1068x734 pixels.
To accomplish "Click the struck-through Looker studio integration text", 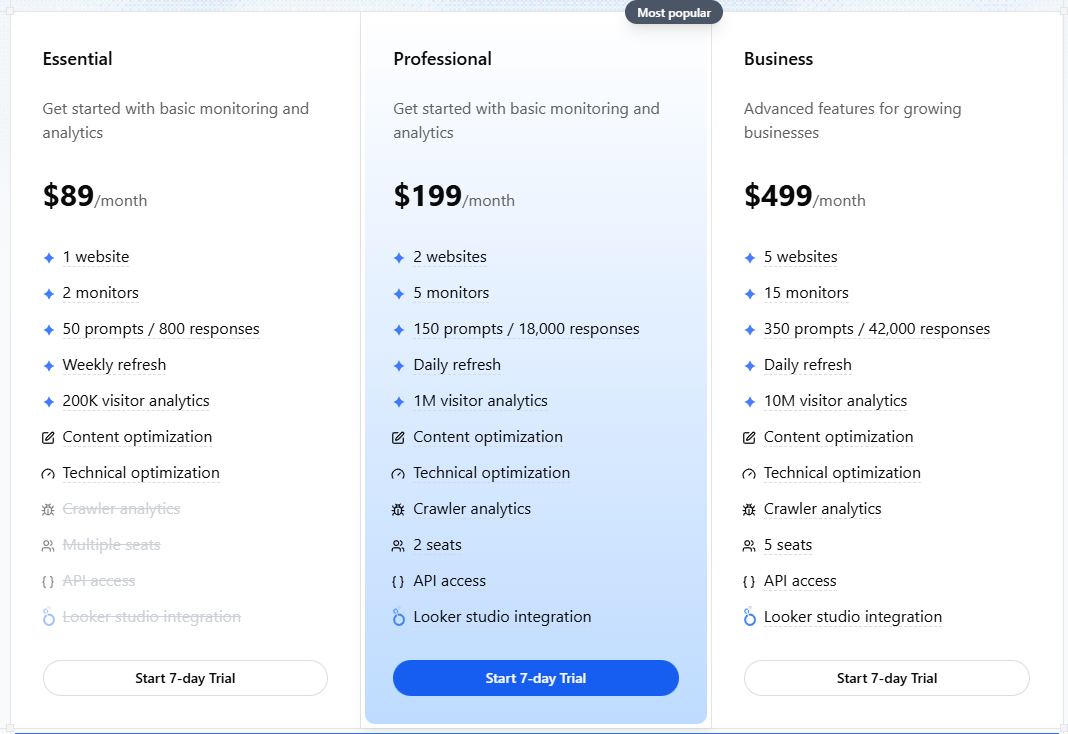I will coord(152,617).
